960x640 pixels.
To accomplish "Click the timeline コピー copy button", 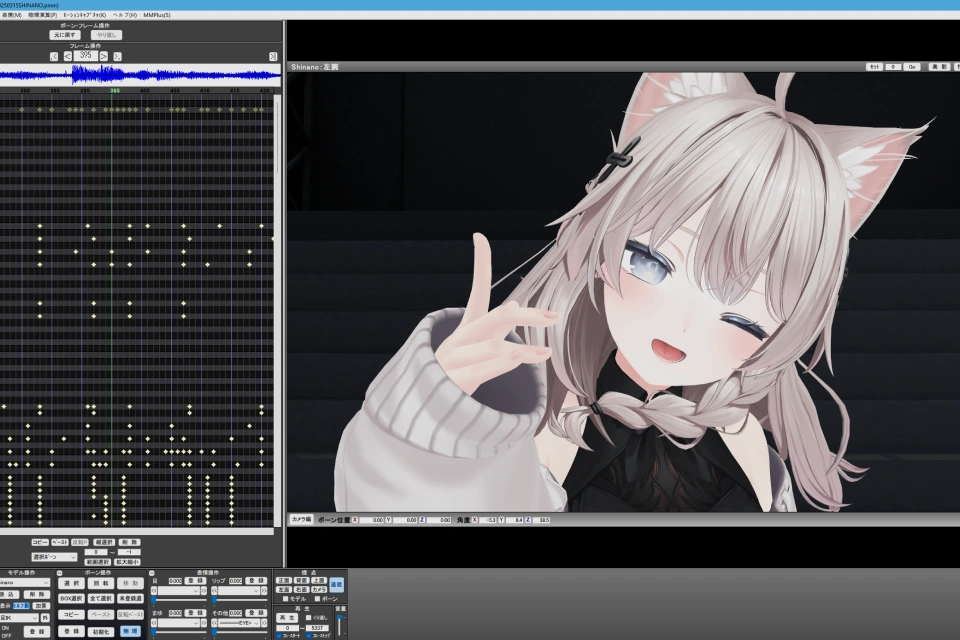I will [40, 543].
